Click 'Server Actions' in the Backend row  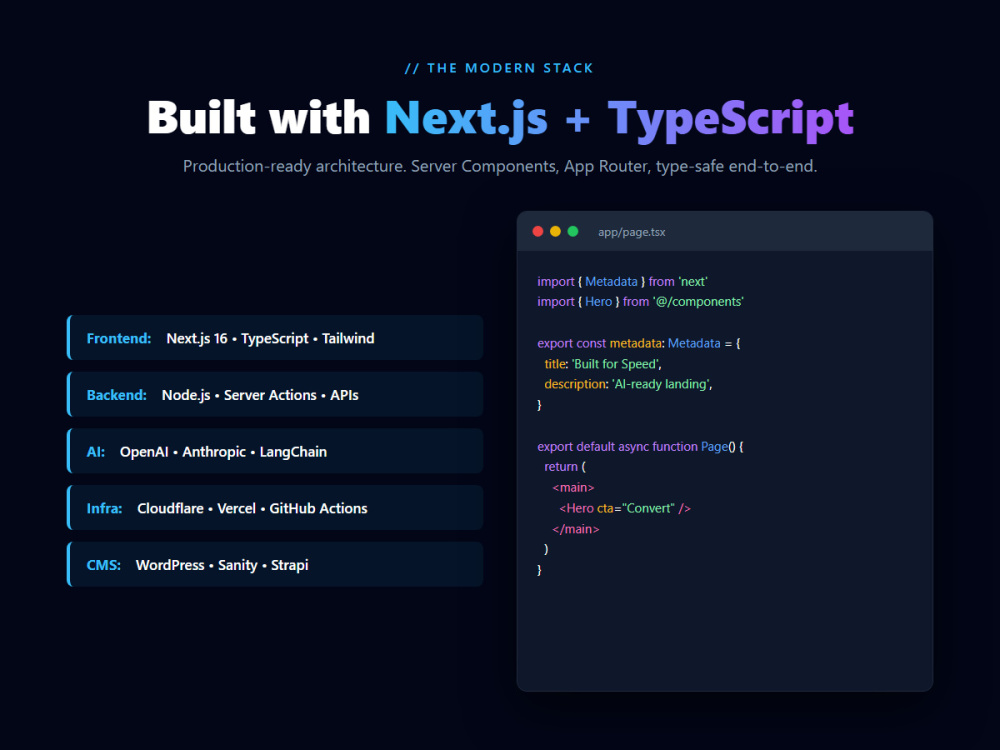270,395
